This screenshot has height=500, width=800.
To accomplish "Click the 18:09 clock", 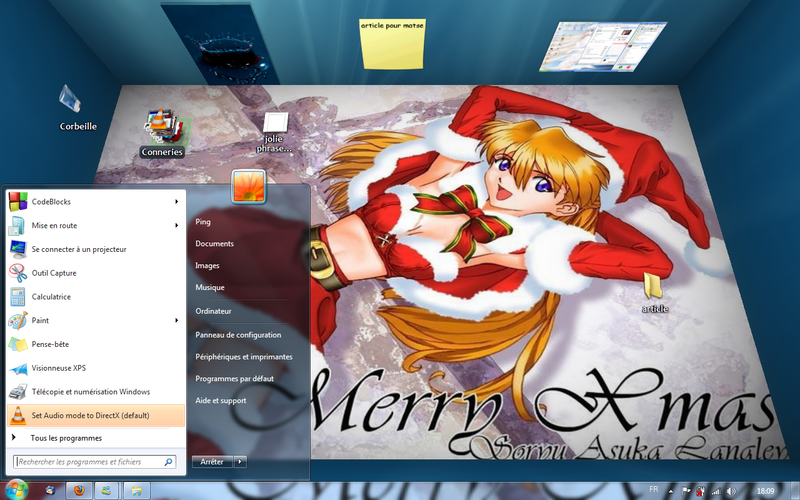I will [x=765, y=491].
